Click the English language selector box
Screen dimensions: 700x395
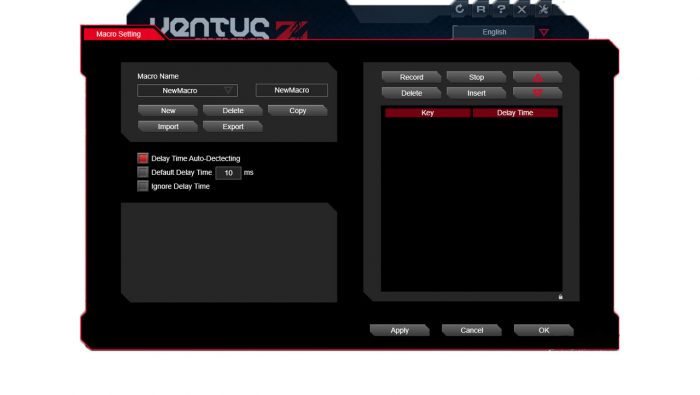click(493, 32)
